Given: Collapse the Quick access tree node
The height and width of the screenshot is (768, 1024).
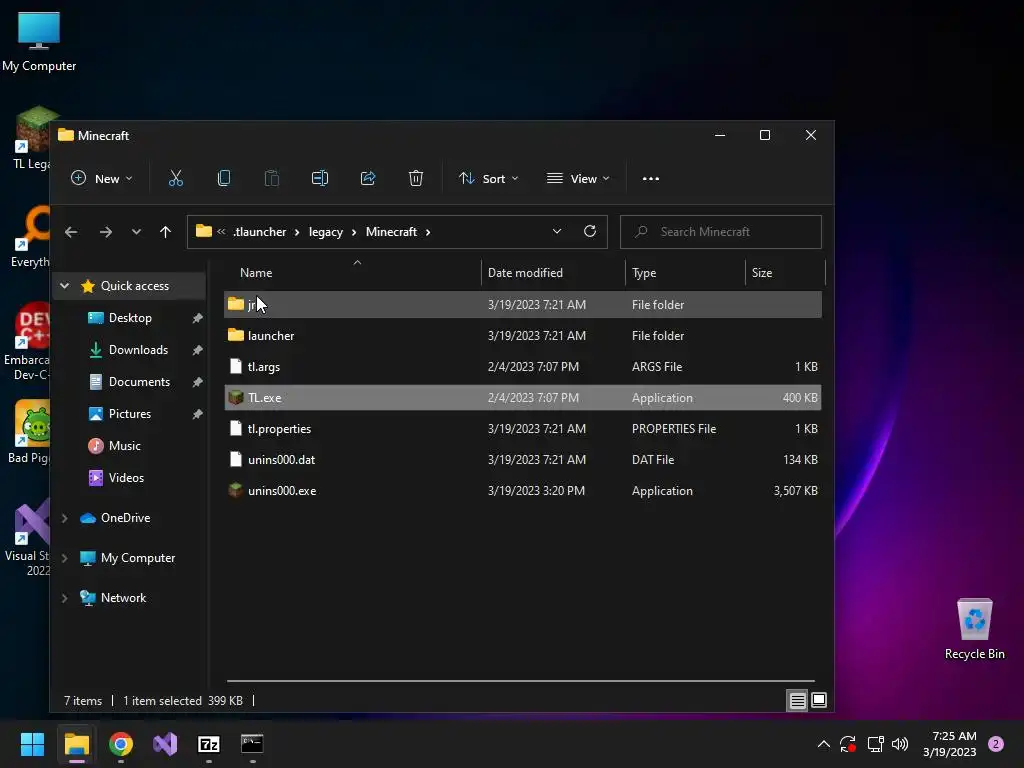Looking at the screenshot, I should click(x=65, y=285).
